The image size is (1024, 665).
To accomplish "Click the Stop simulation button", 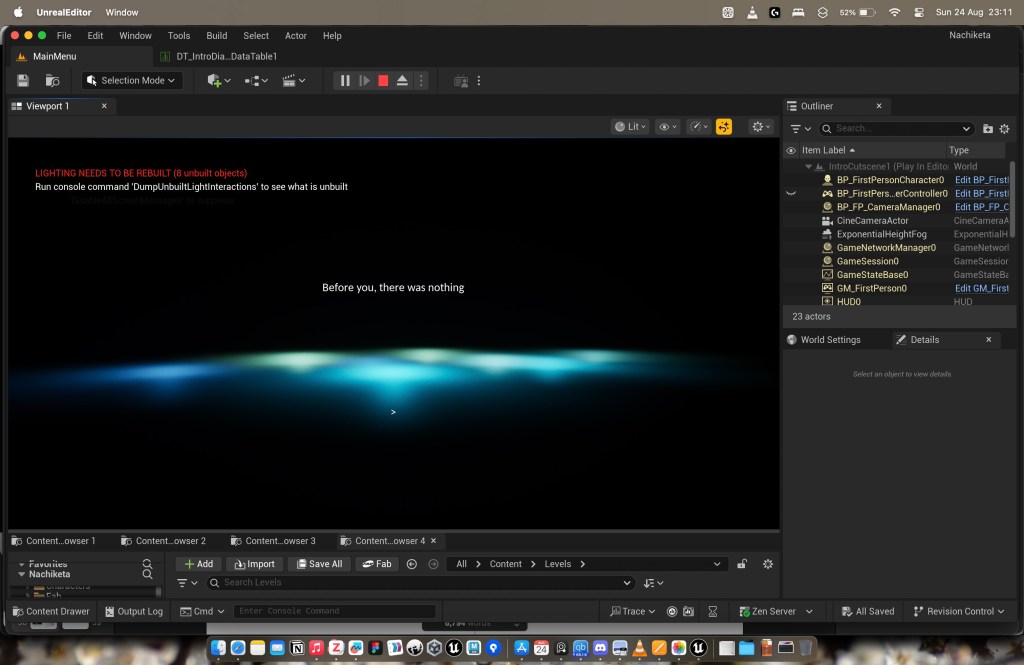I will click(x=383, y=81).
